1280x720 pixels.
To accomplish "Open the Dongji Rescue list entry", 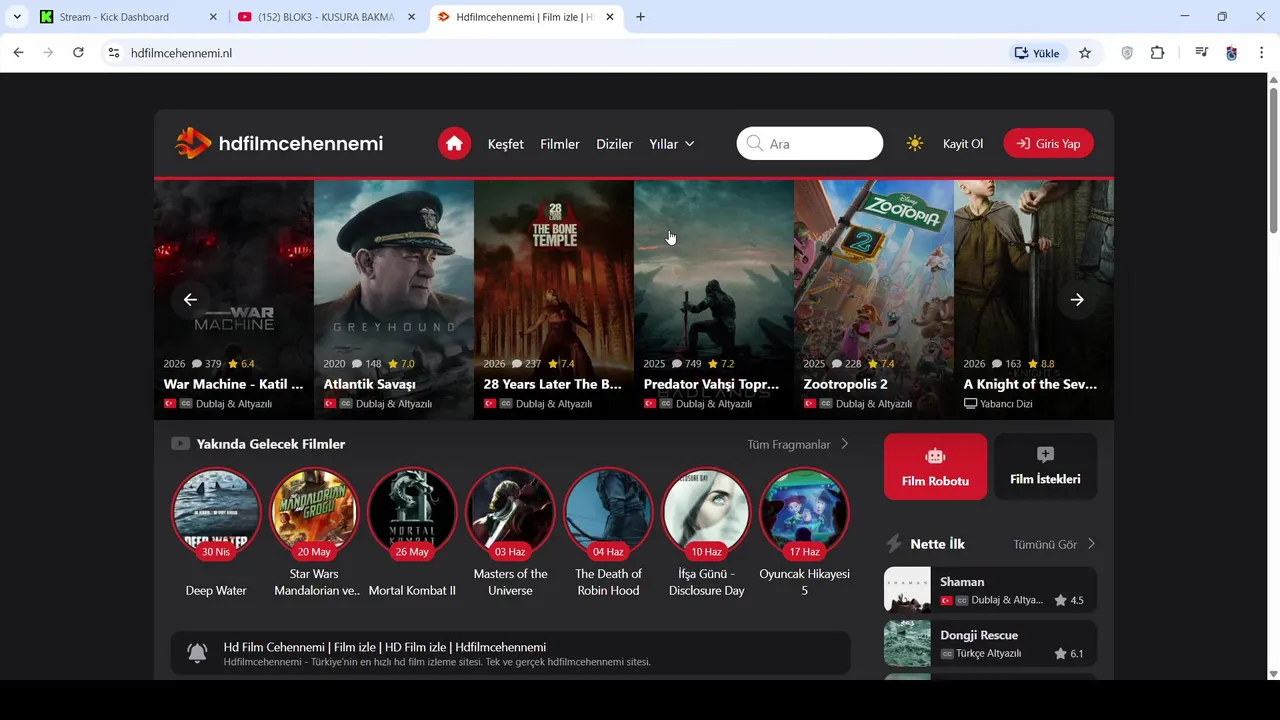I will click(990, 643).
